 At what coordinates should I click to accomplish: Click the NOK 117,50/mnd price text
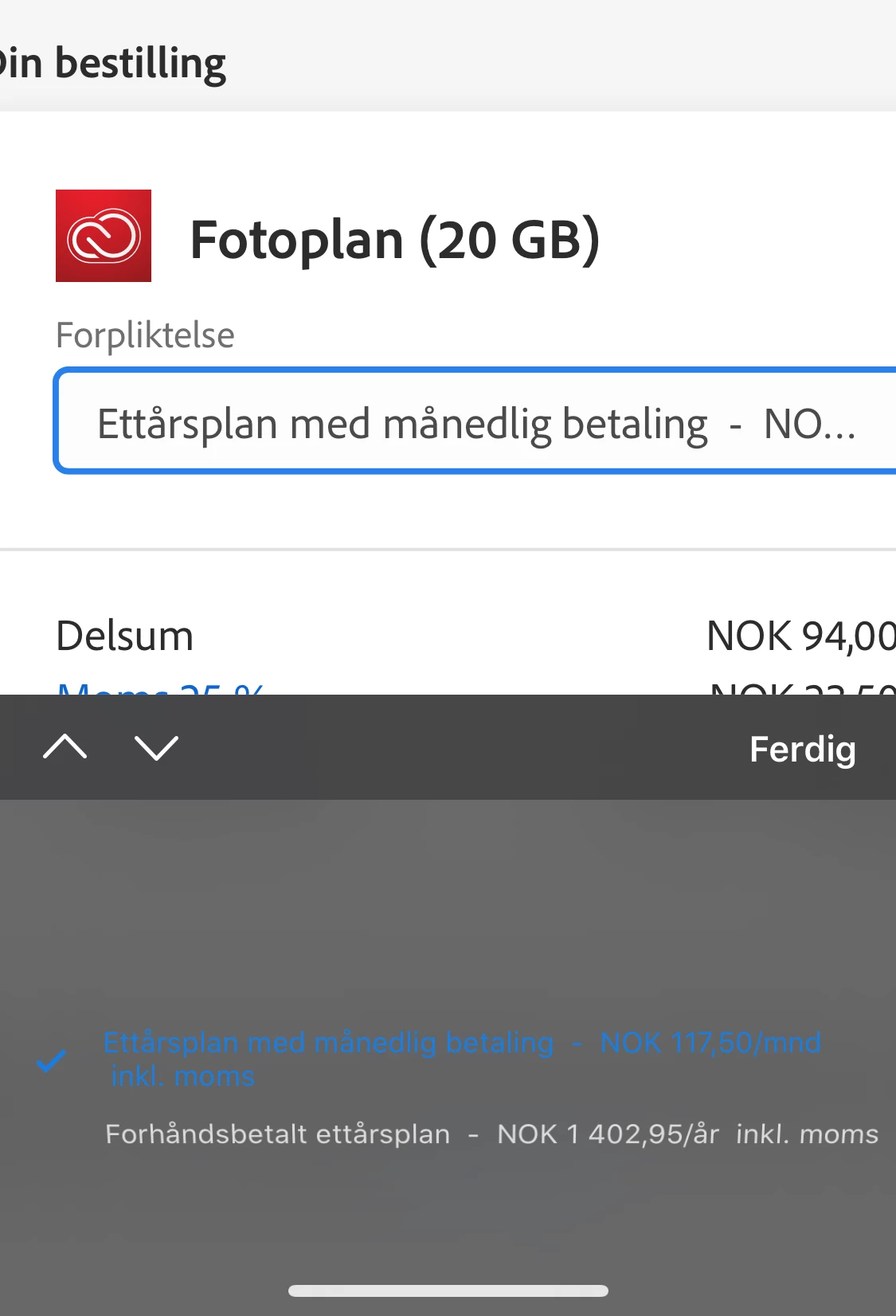tap(710, 1042)
